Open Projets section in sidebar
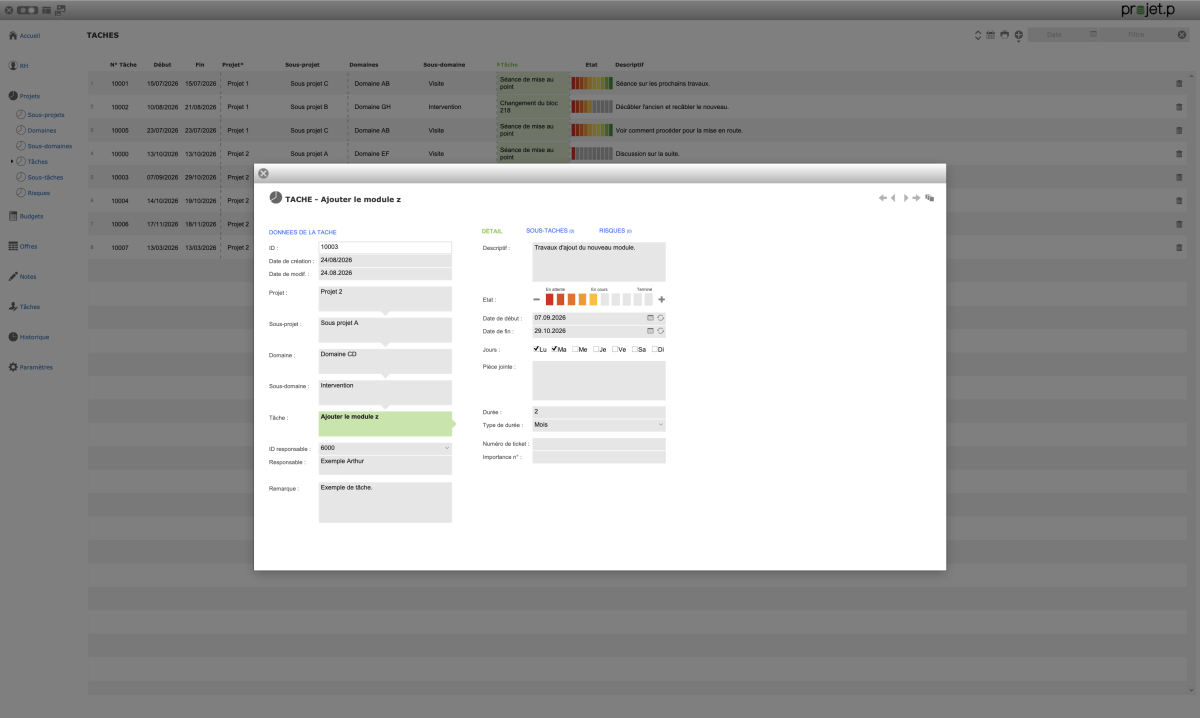The image size is (1200, 718). coord(24,96)
